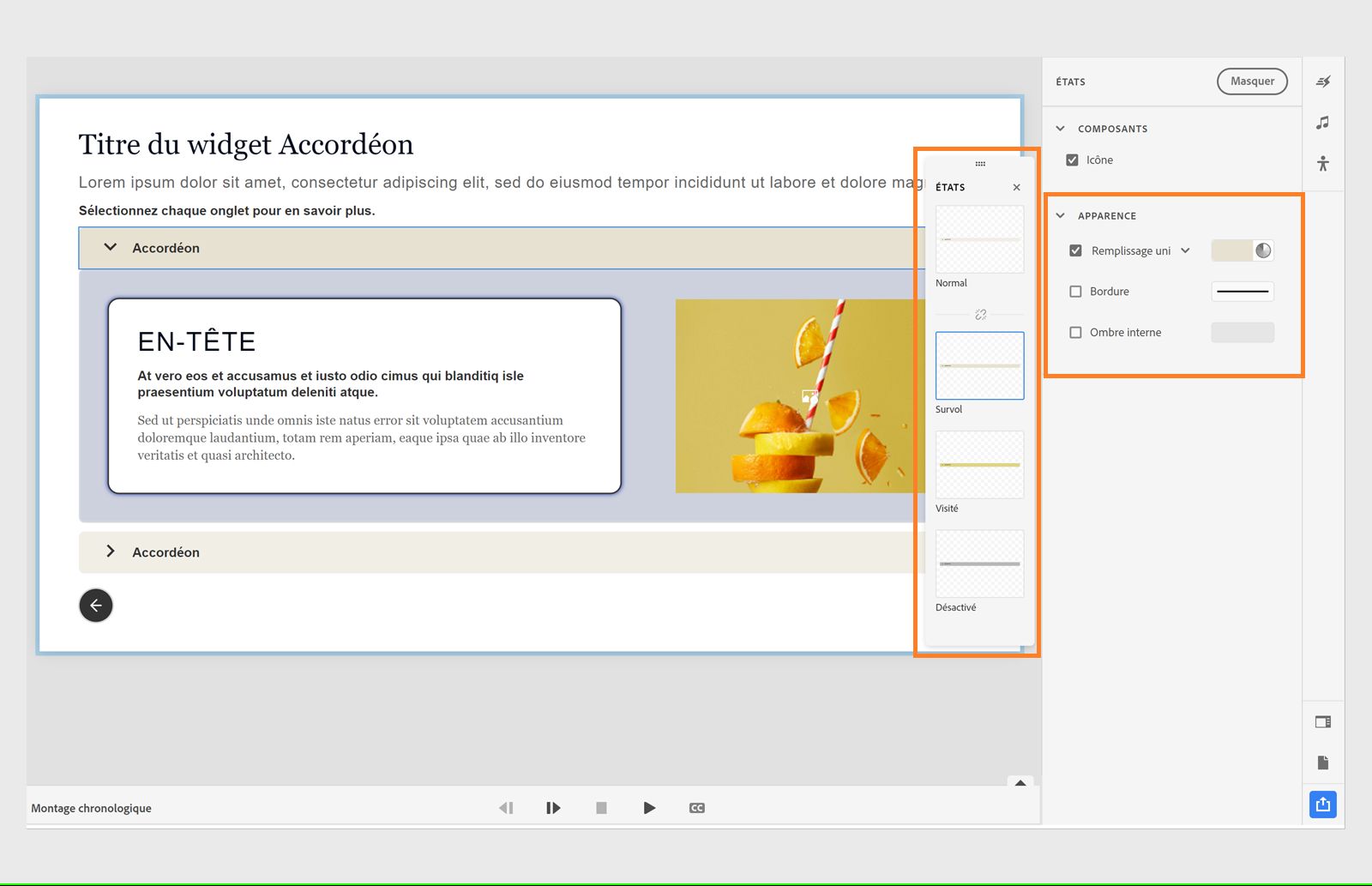Collapse the APPARENCE section
The width and height of the screenshot is (1372, 886).
point(1061,215)
